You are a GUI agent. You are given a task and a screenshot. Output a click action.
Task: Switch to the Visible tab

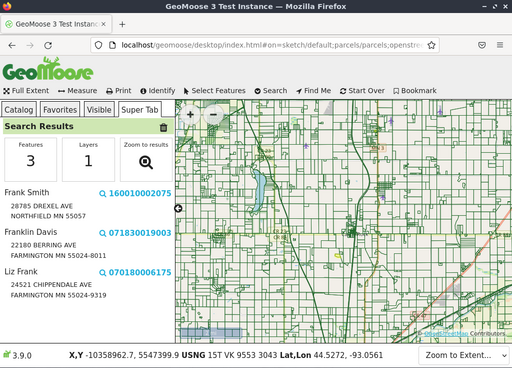click(x=99, y=110)
